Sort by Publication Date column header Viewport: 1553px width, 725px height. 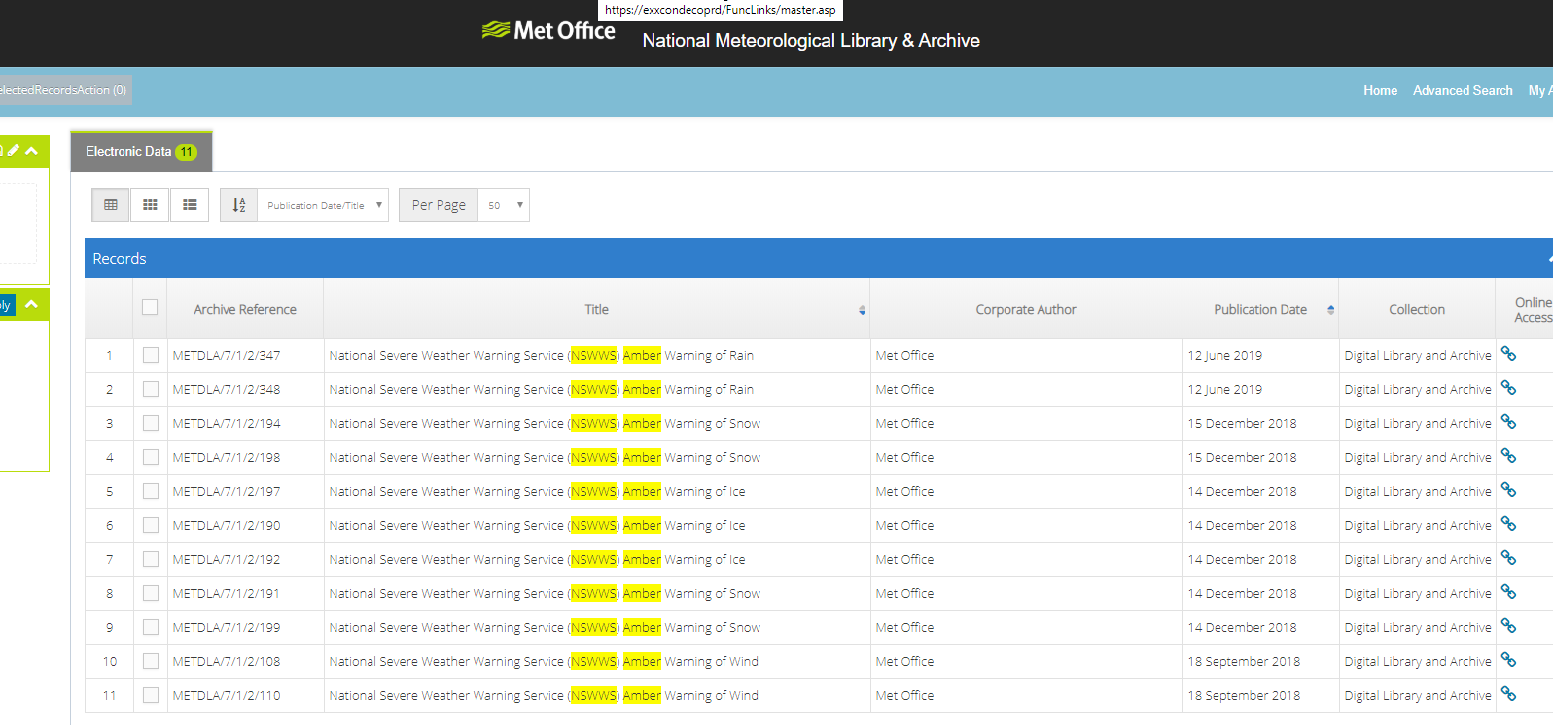1260,310
